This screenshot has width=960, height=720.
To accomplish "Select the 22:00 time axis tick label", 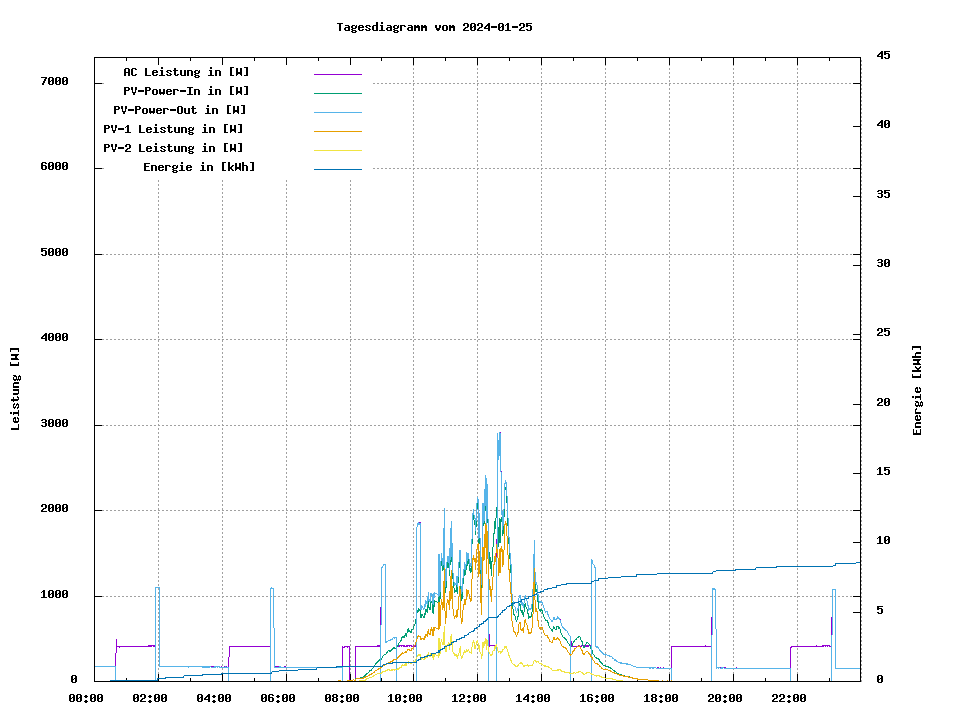I will (789, 698).
